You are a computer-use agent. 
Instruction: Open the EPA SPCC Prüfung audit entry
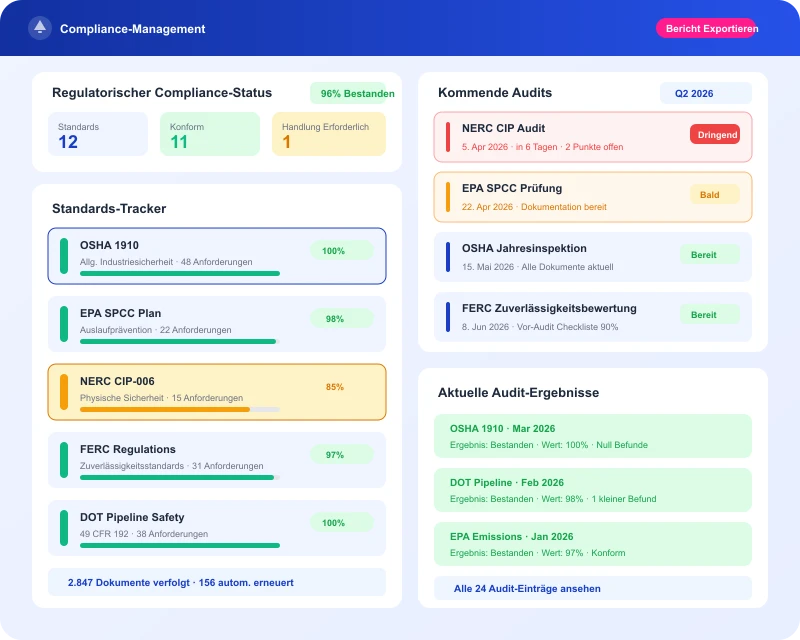click(593, 197)
